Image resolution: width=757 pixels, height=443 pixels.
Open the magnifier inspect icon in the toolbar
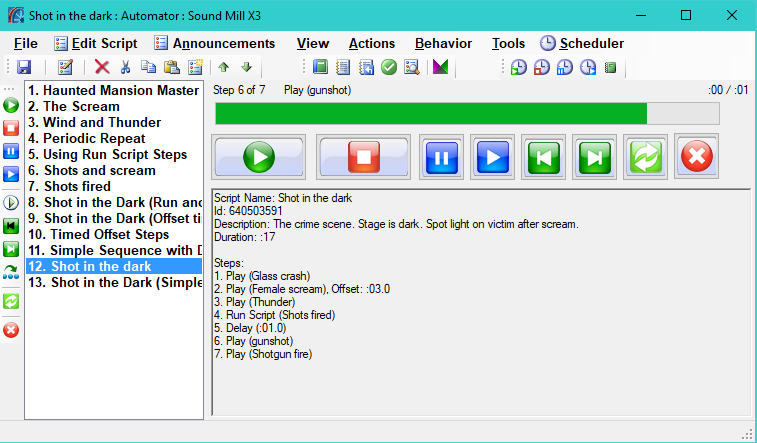(412, 67)
